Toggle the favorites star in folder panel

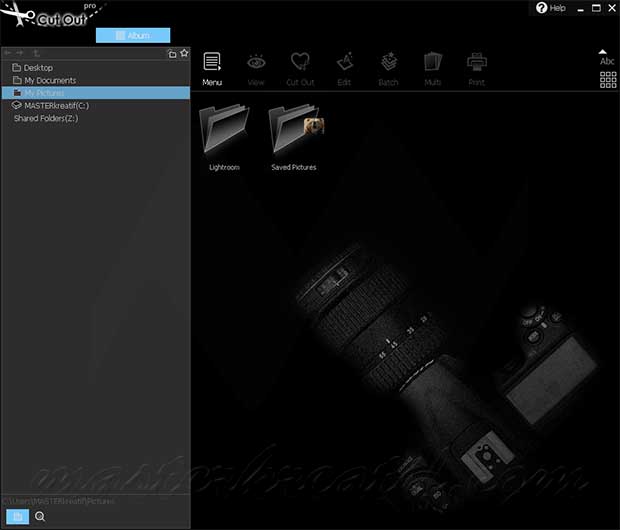point(184,53)
